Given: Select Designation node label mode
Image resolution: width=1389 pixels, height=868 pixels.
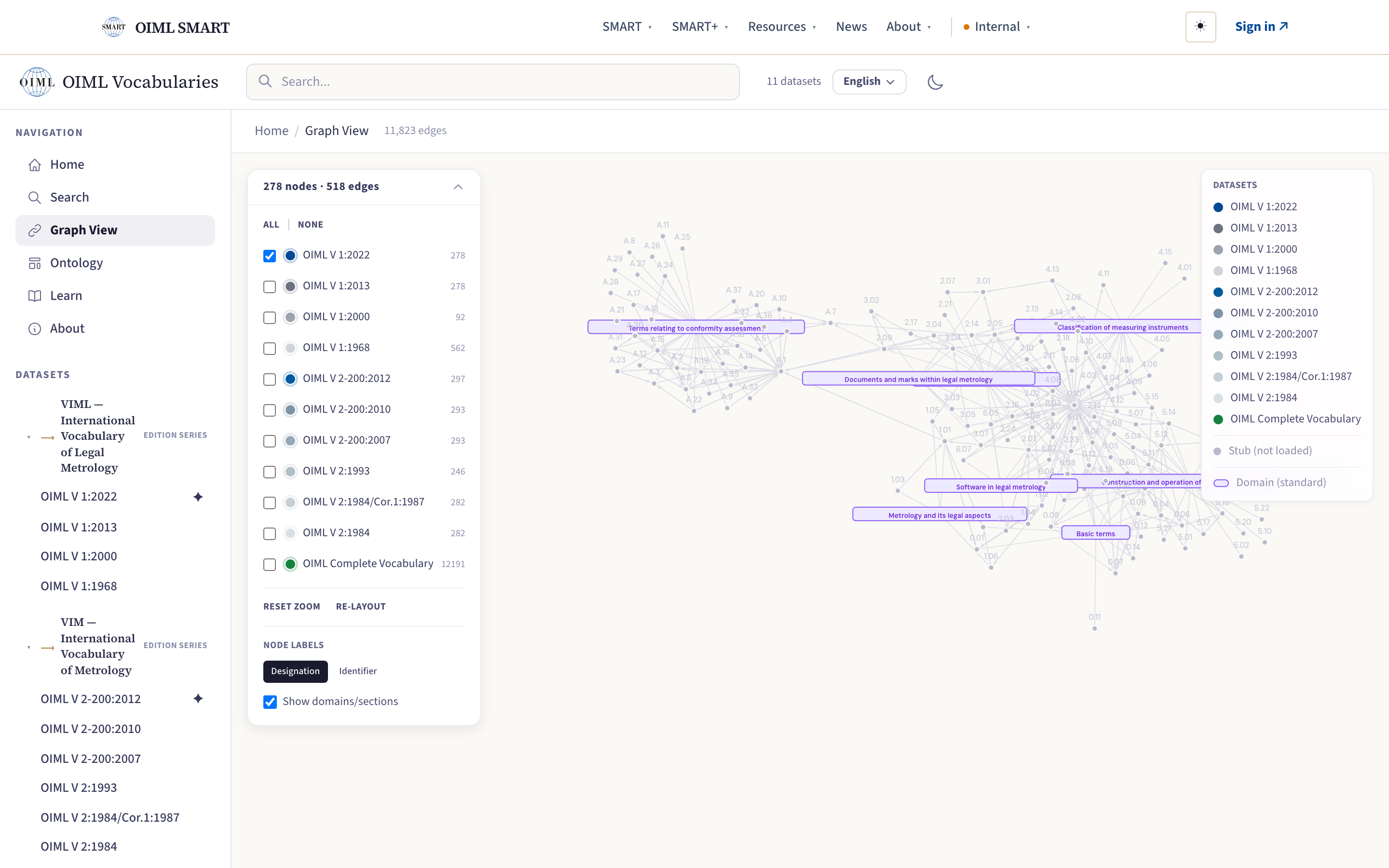Looking at the screenshot, I should (x=295, y=671).
